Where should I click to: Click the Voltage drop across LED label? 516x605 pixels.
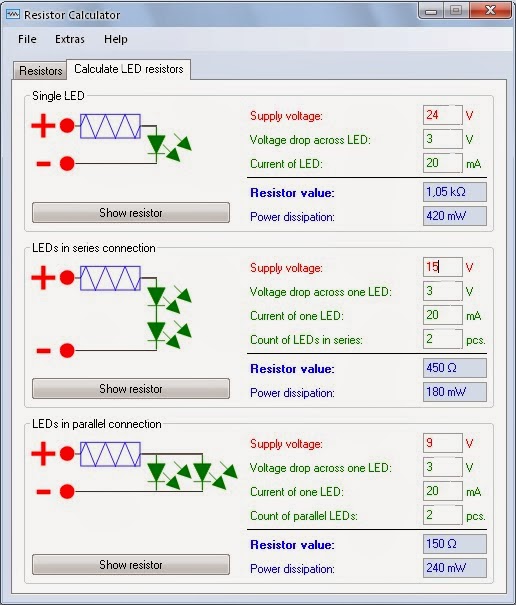point(310,140)
